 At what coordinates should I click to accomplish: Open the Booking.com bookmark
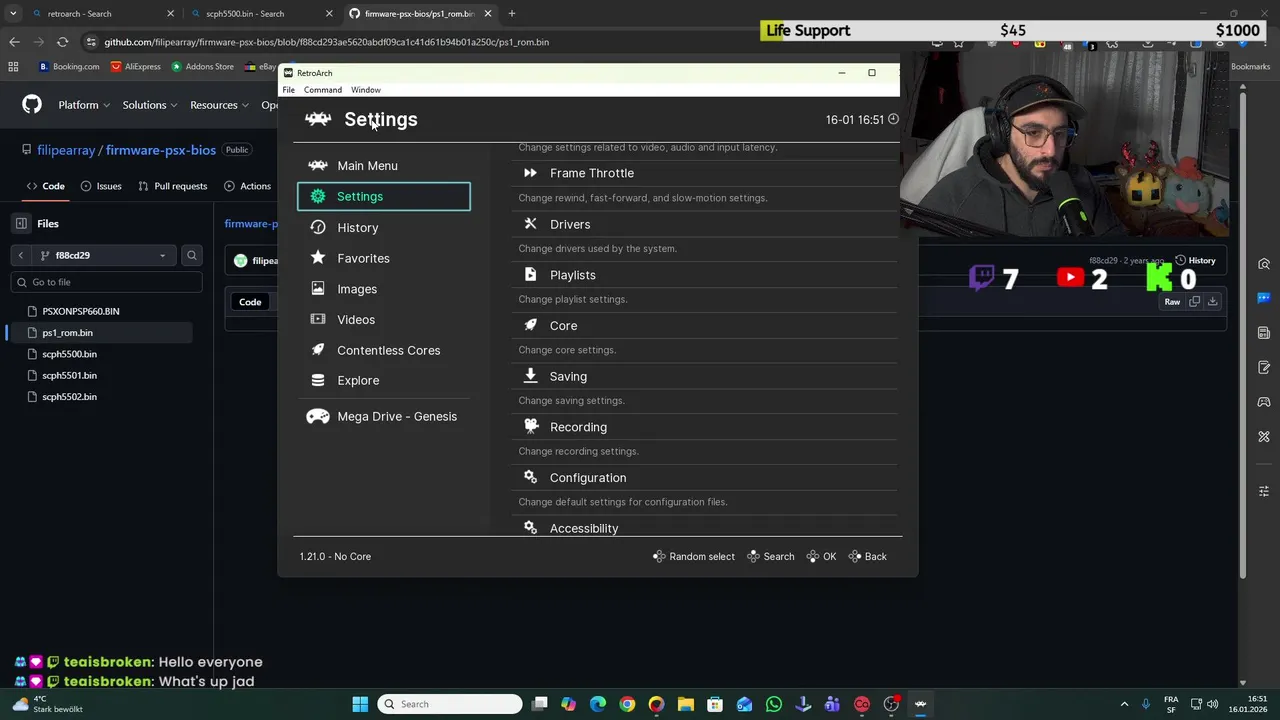[69, 67]
